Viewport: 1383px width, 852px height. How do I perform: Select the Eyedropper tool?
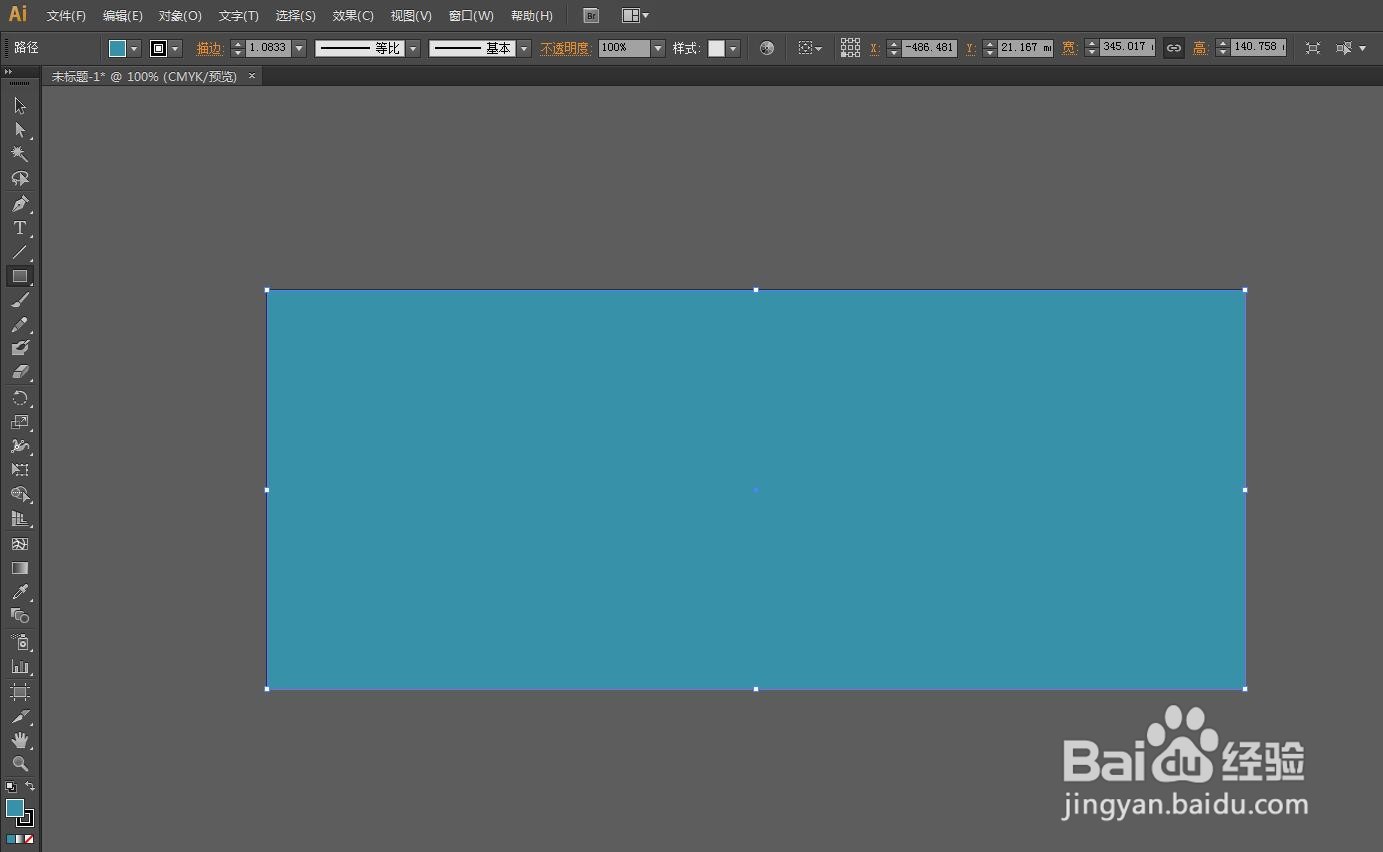coord(19,592)
